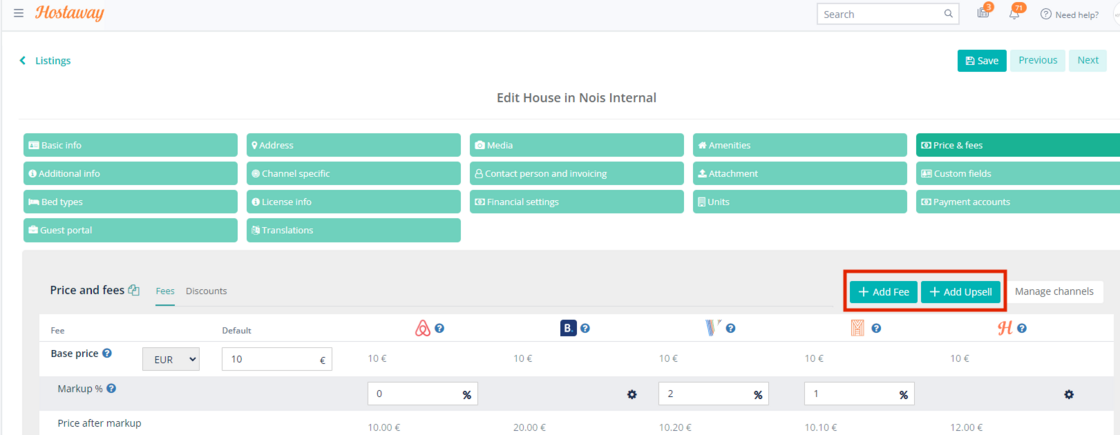Screen dimensions: 1120x435
Task: Open the Channel specific section
Action: [x=354, y=174]
